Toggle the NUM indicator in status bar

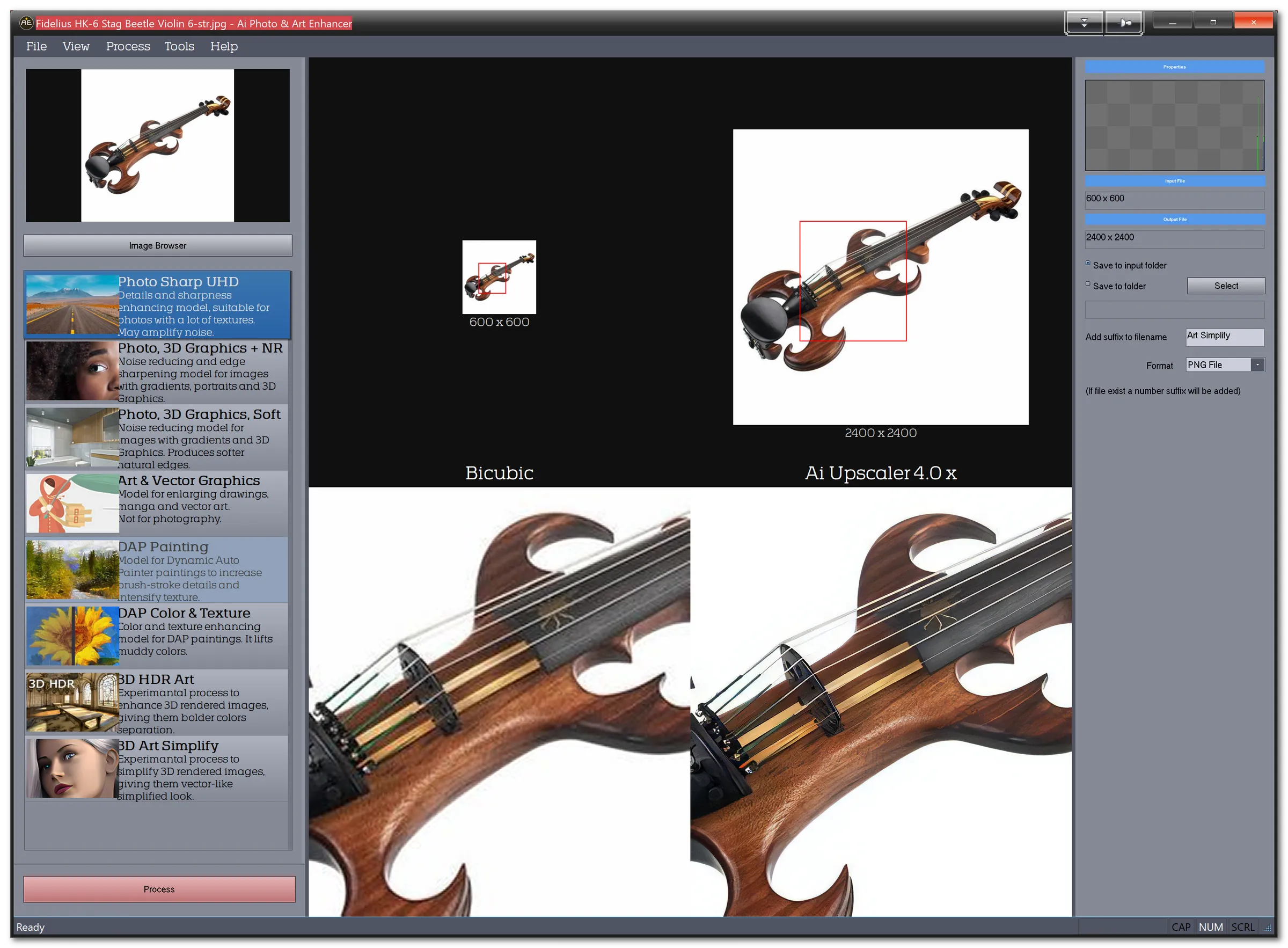click(x=1211, y=926)
